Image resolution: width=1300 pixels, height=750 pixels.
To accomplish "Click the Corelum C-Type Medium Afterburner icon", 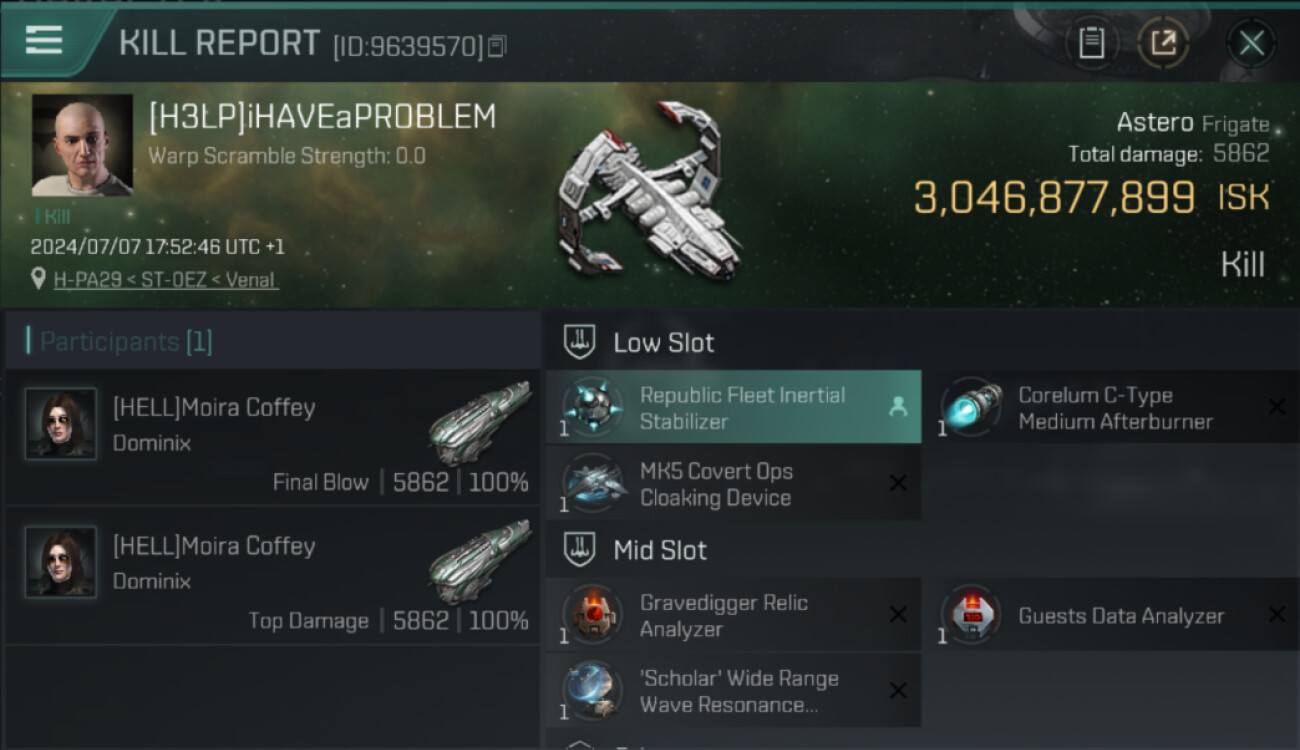I will click(971, 408).
